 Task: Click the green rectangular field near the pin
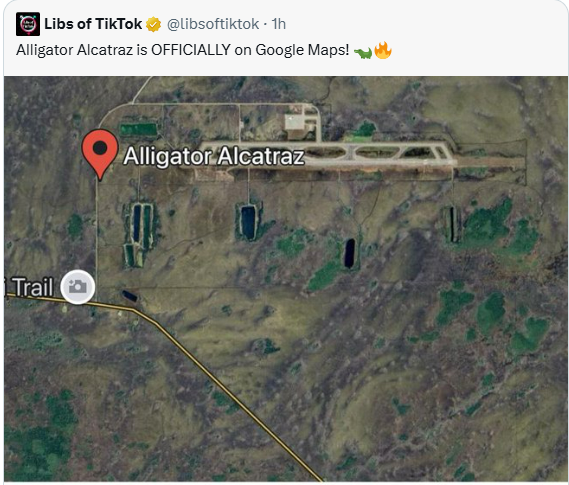click(138, 130)
